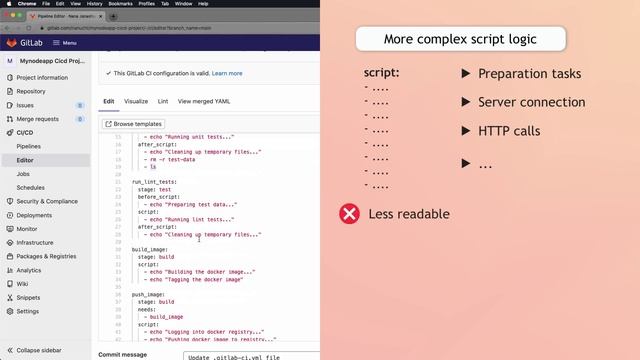
Task: Click the CI/CD rocket icon
Action: (10, 133)
